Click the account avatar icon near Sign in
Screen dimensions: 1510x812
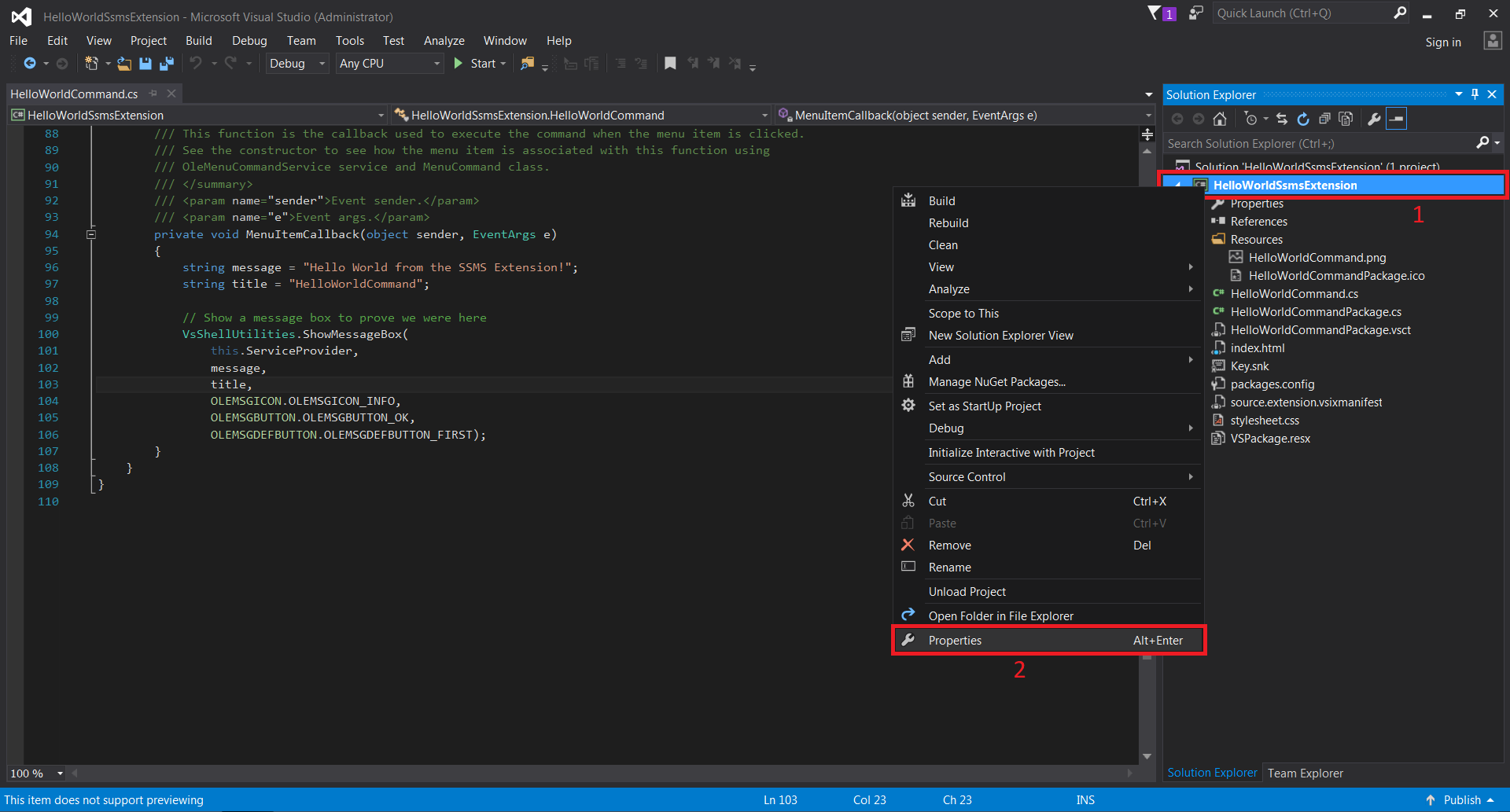1493,41
